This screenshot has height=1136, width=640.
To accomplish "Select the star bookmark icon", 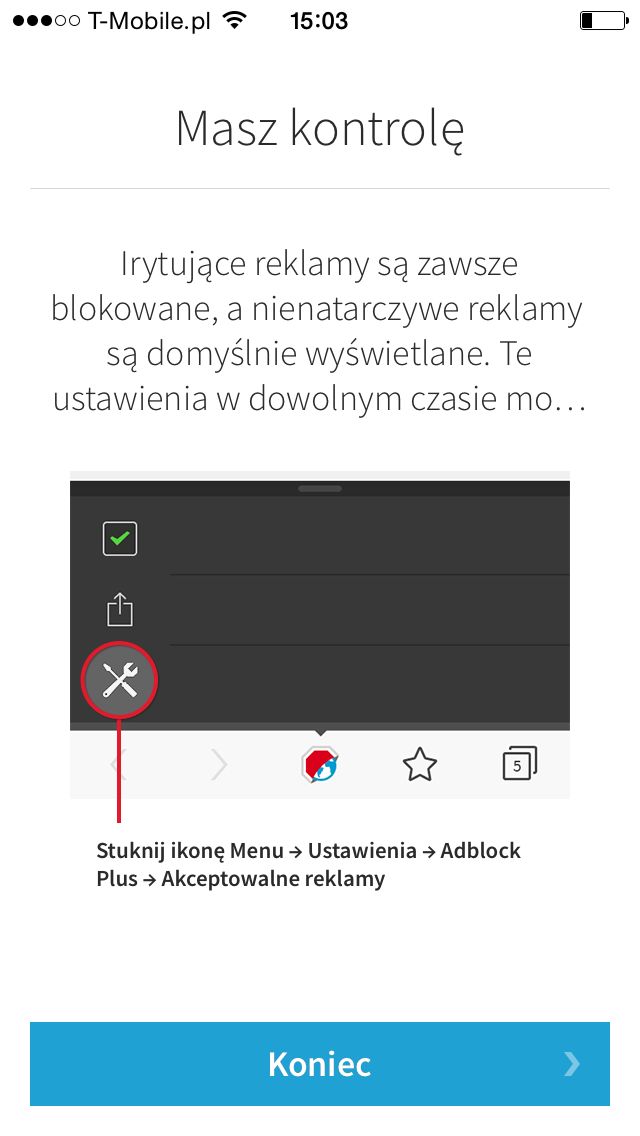I will click(x=420, y=764).
